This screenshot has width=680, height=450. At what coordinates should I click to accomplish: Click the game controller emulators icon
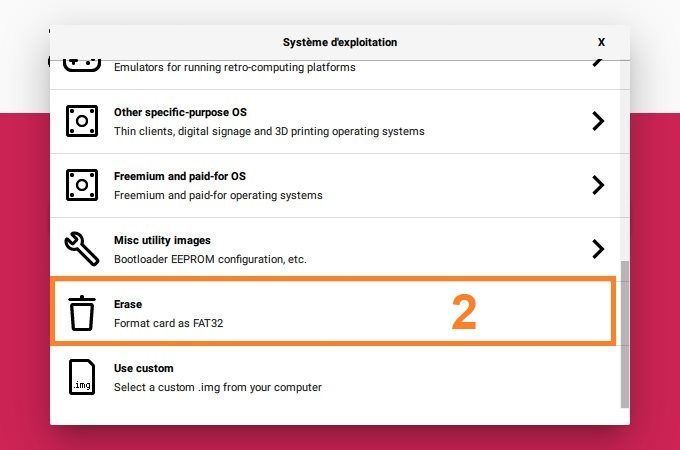(x=82, y=65)
